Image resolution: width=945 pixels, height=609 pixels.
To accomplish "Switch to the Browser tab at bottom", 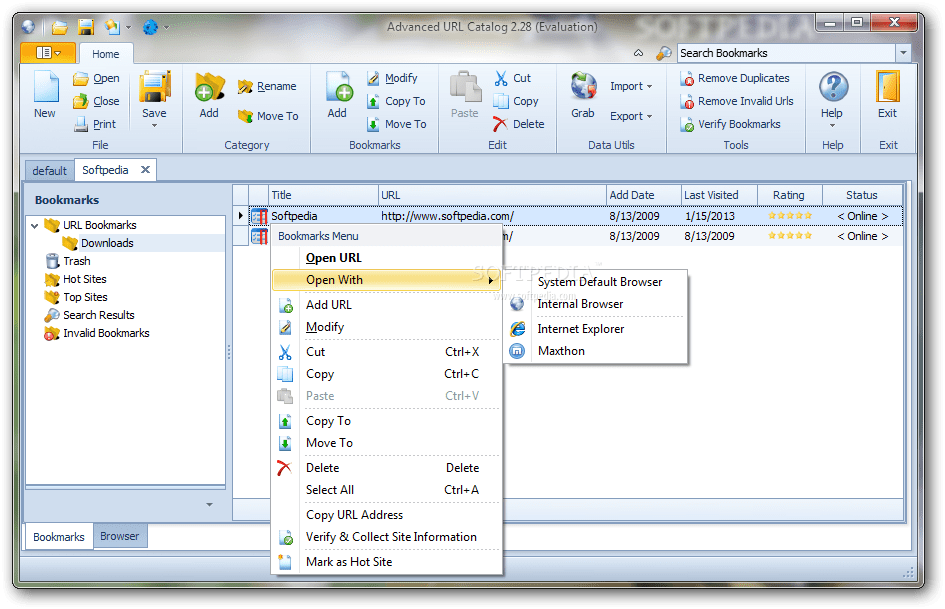I will pos(120,536).
